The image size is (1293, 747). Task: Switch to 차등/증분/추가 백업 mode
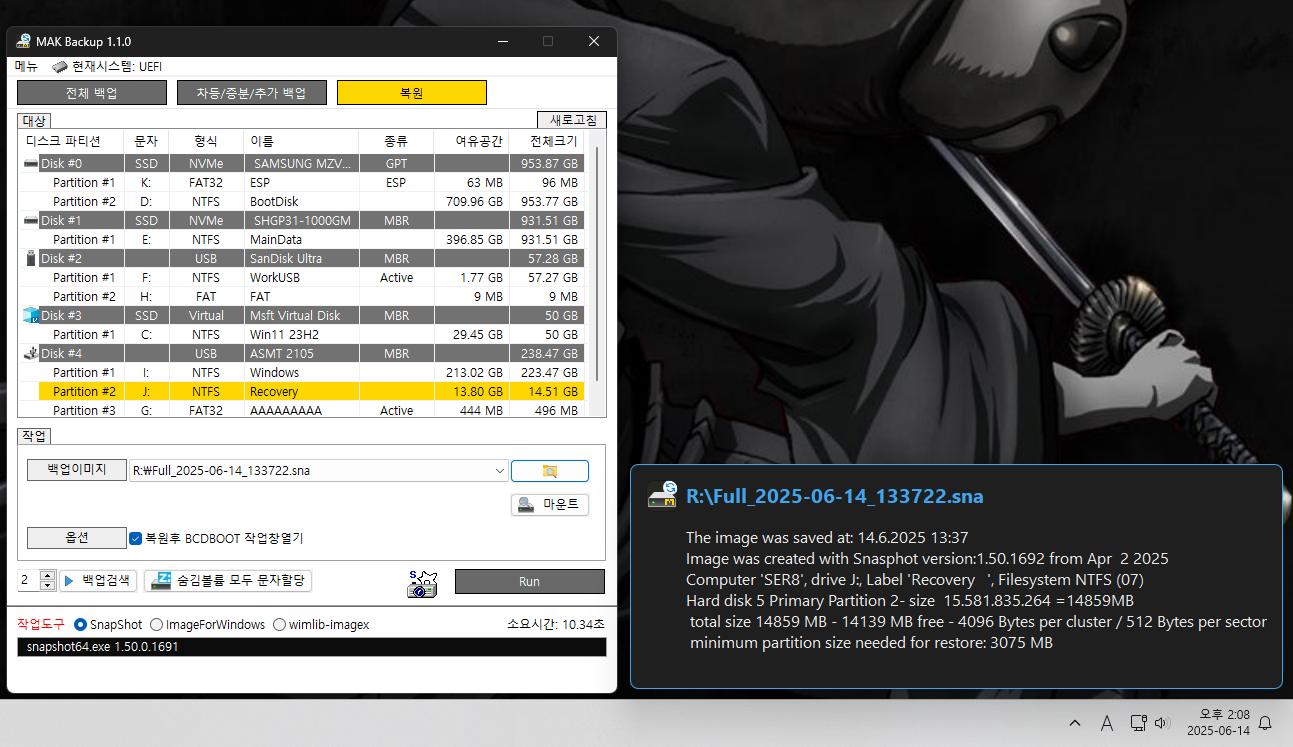click(251, 93)
